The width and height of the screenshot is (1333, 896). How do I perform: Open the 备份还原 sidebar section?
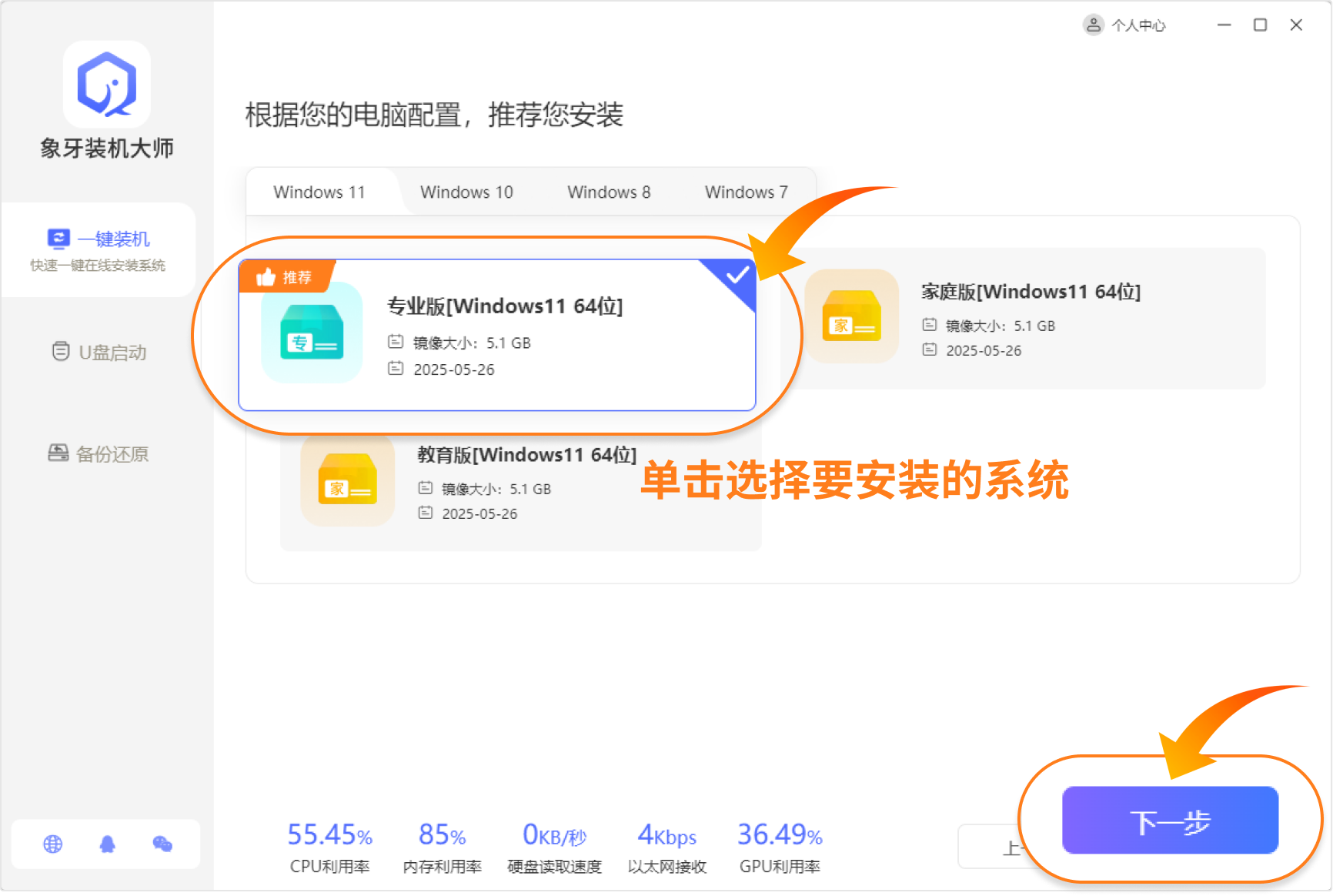coord(99,454)
